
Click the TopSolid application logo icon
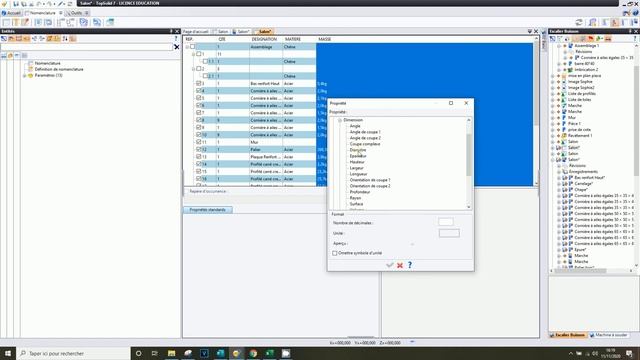pos(4,3)
